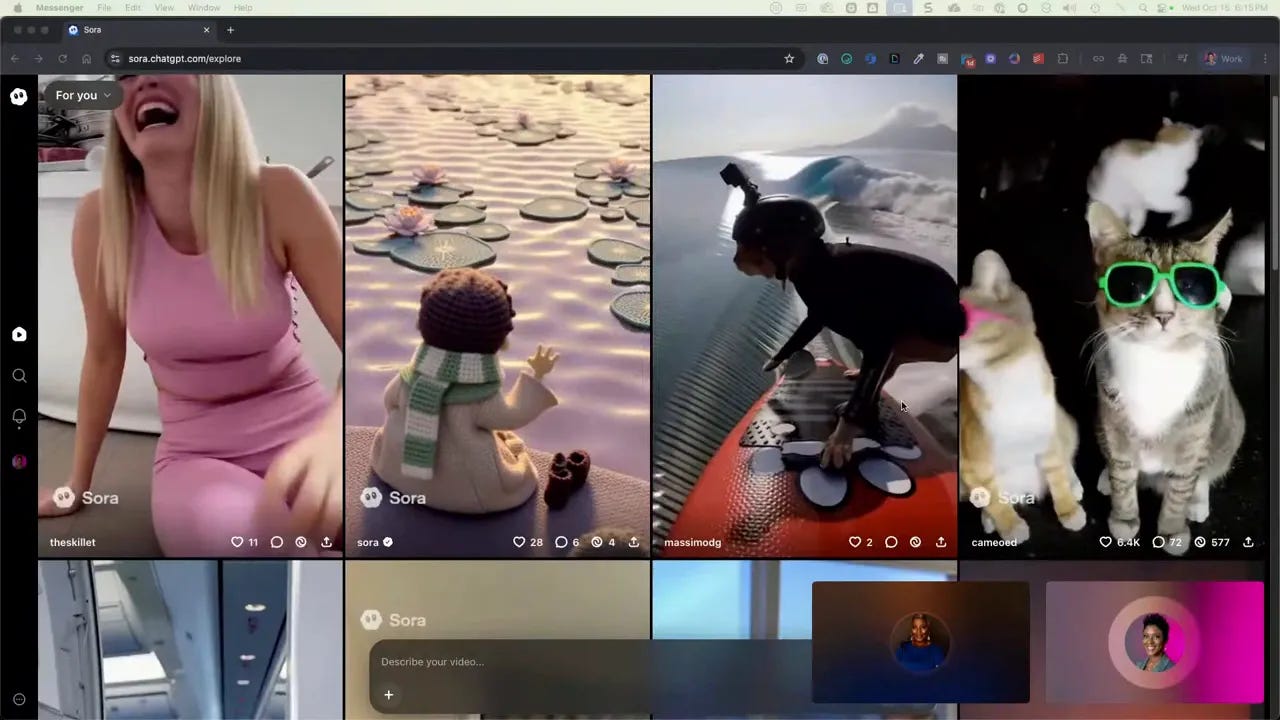Viewport: 1280px width, 720px height.
Task: Share massimodg's surfing video
Action: 941,542
